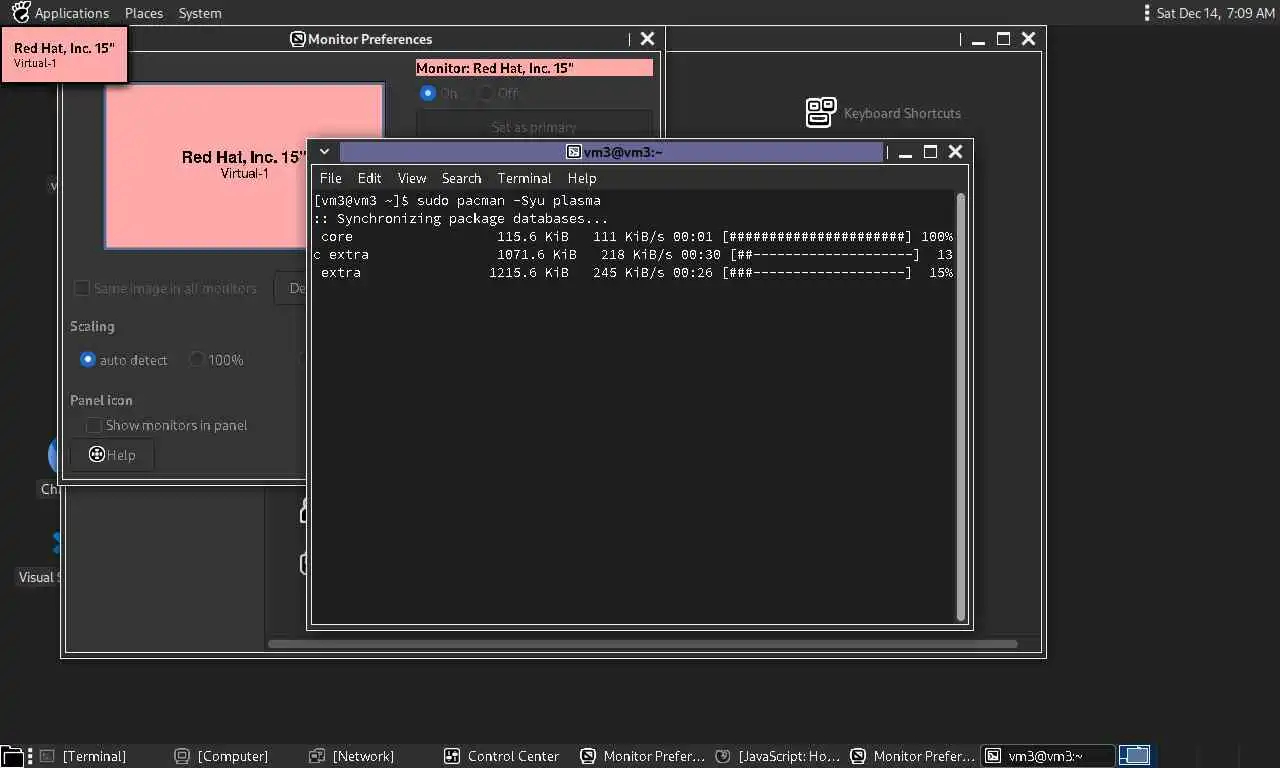Enable Show monitors in panel checkbox
This screenshot has height=768, width=1280.
[94, 425]
